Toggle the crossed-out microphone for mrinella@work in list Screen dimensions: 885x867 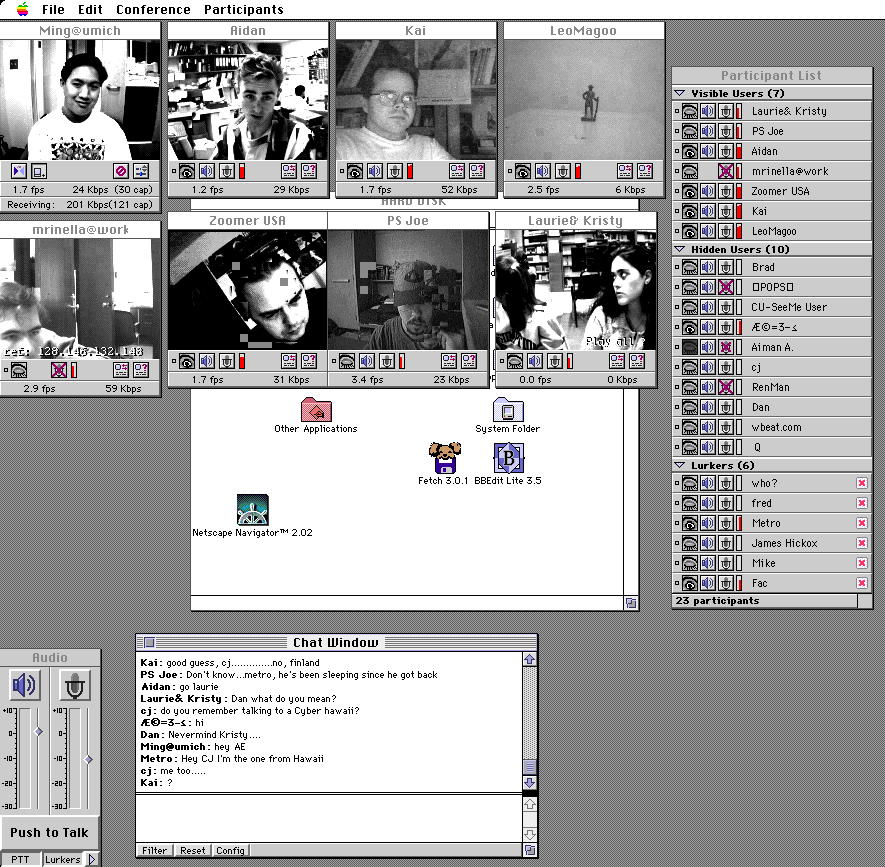[x=726, y=171]
